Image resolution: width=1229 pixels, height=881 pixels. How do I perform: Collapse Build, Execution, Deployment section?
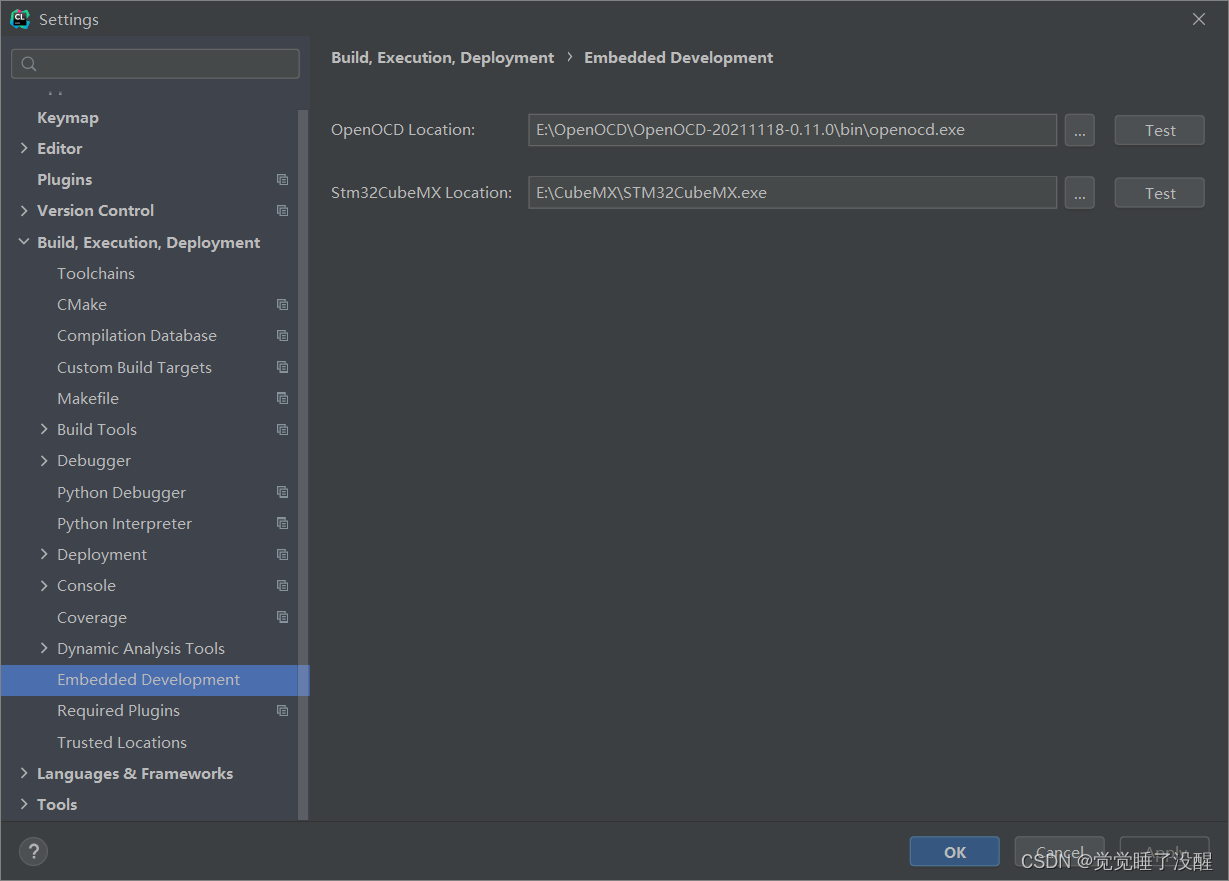tap(24, 242)
